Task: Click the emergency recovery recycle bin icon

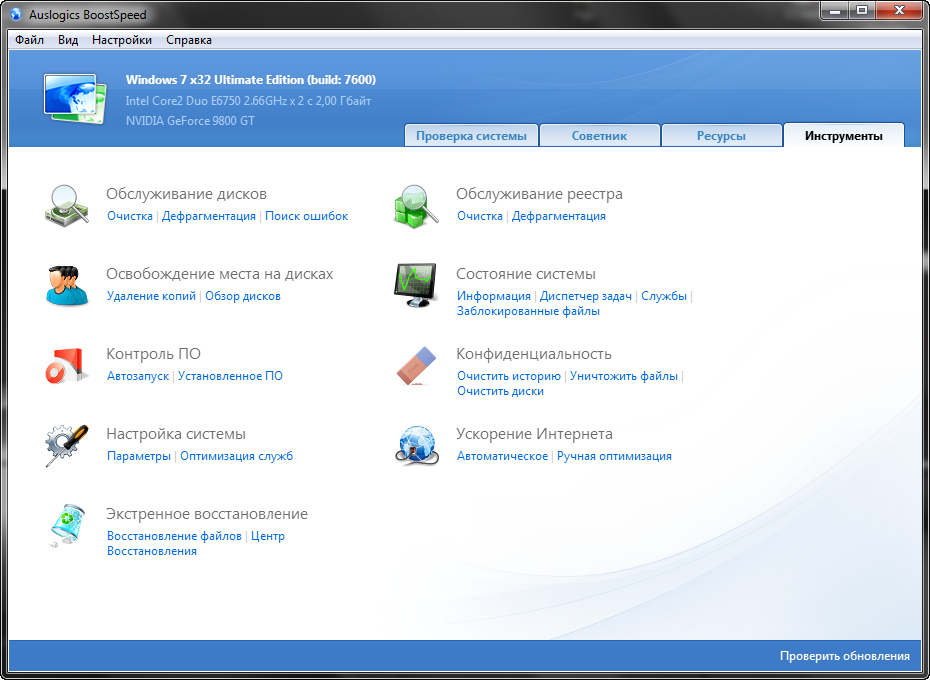Action: 66,525
